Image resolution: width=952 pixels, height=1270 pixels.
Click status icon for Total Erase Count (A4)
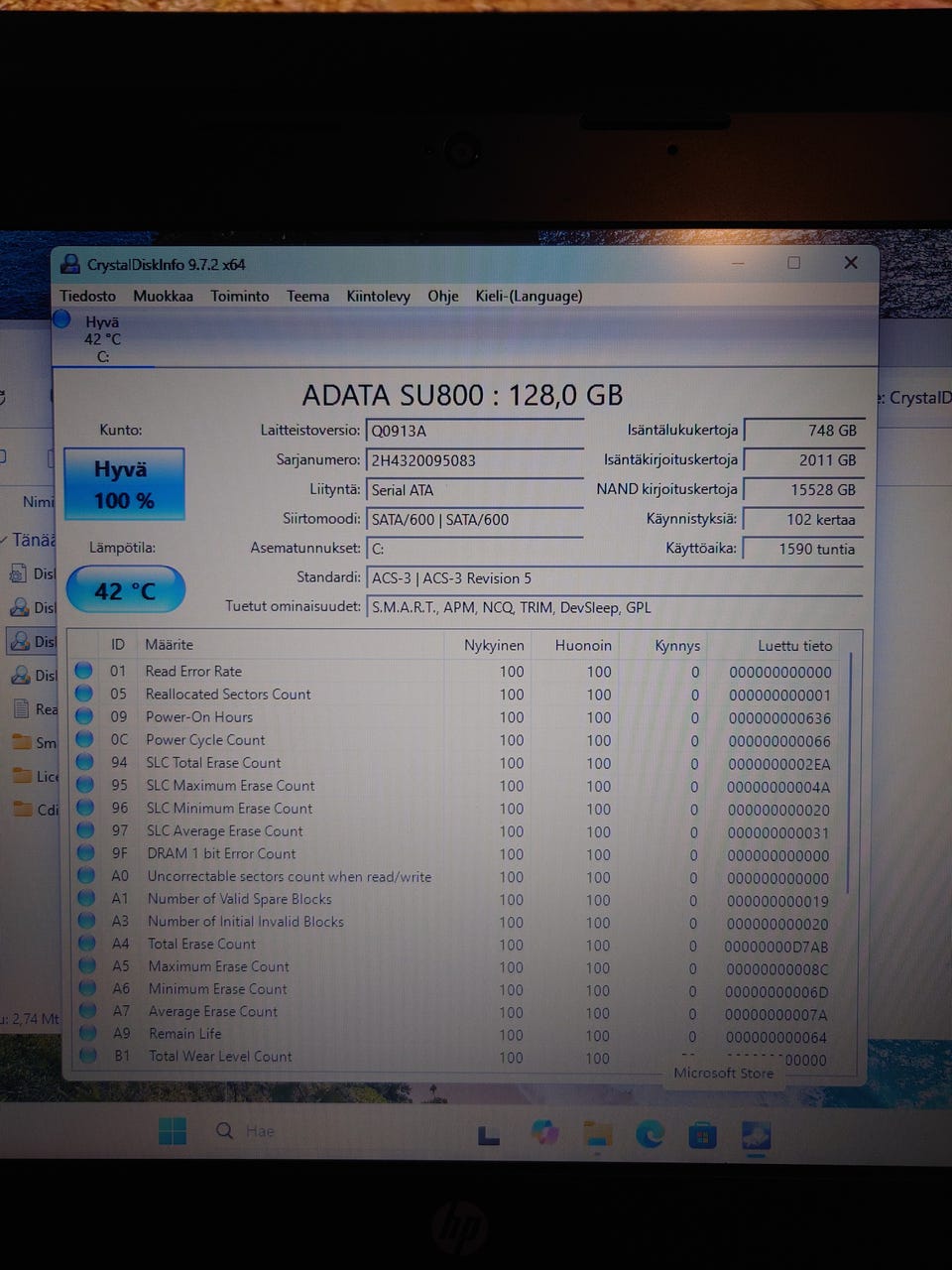87,944
